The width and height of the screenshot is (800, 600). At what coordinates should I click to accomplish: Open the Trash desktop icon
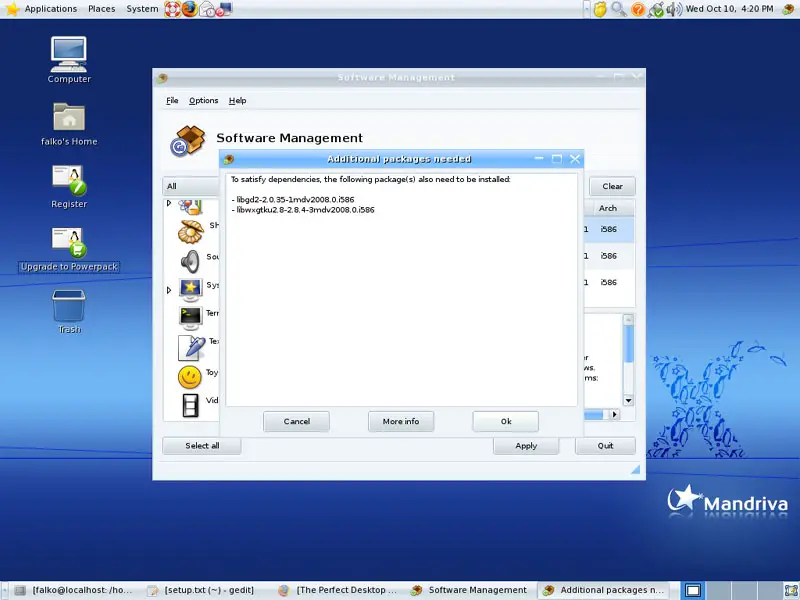coord(69,311)
